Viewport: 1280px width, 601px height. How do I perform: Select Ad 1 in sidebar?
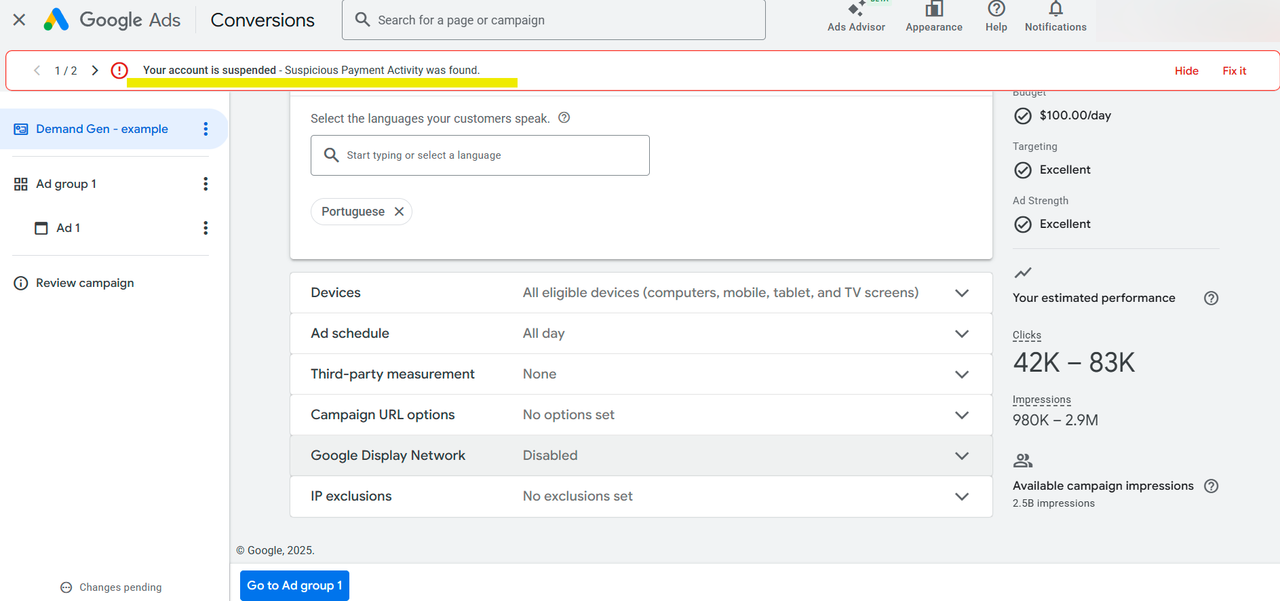[x=68, y=228]
